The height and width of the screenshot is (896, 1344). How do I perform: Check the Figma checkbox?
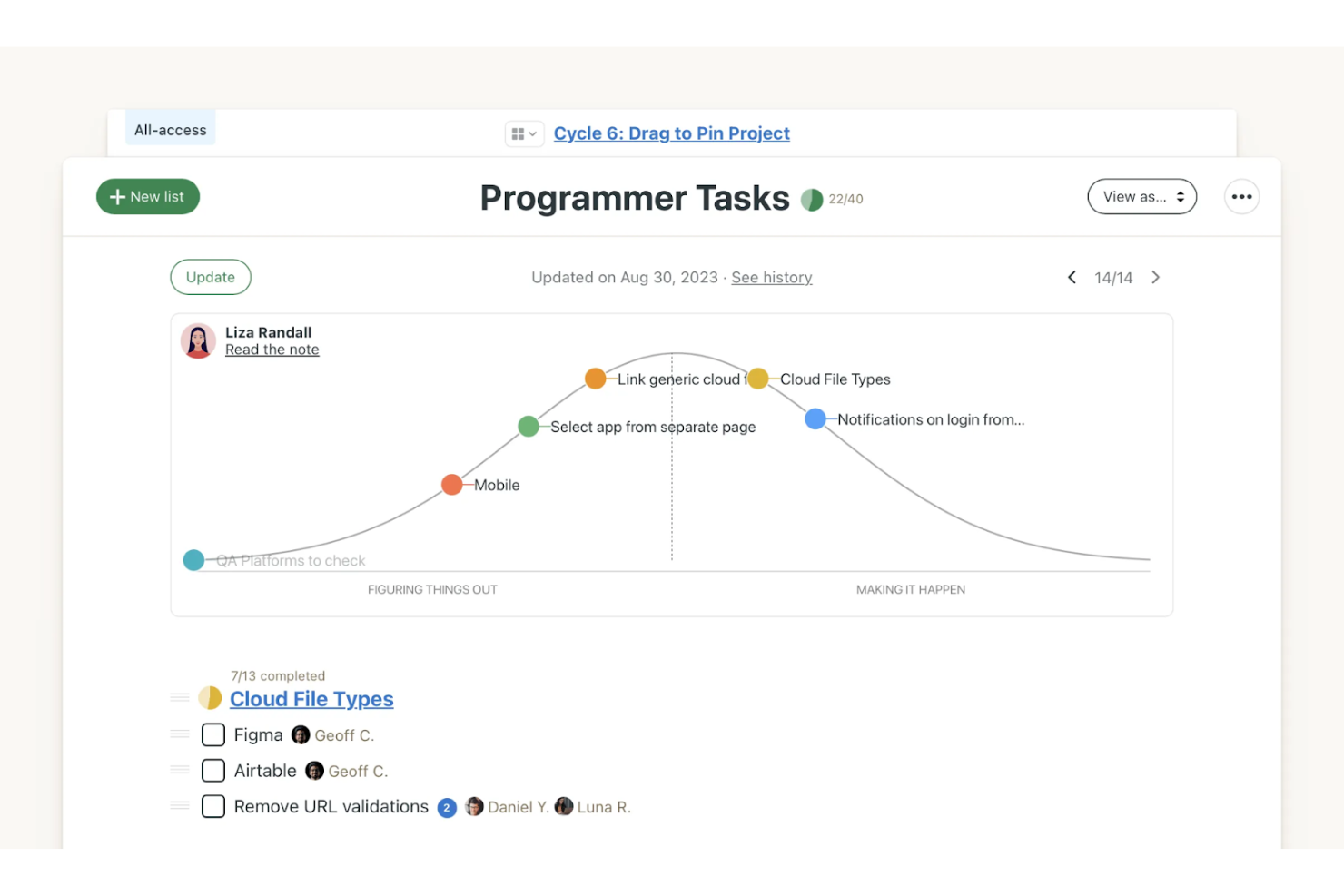(212, 734)
